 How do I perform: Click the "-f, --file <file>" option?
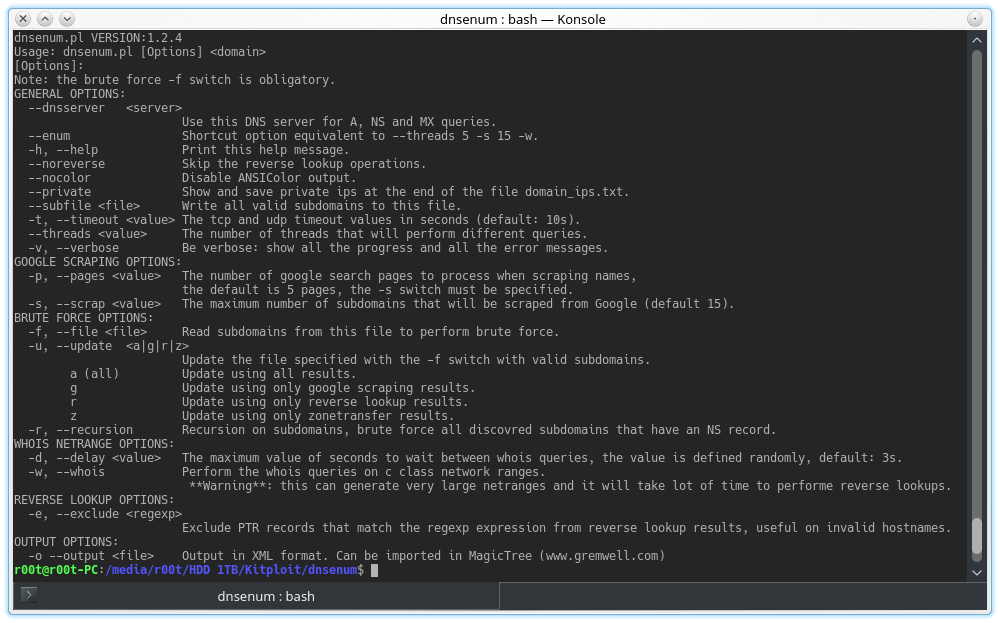pyautogui.click(x=87, y=332)
